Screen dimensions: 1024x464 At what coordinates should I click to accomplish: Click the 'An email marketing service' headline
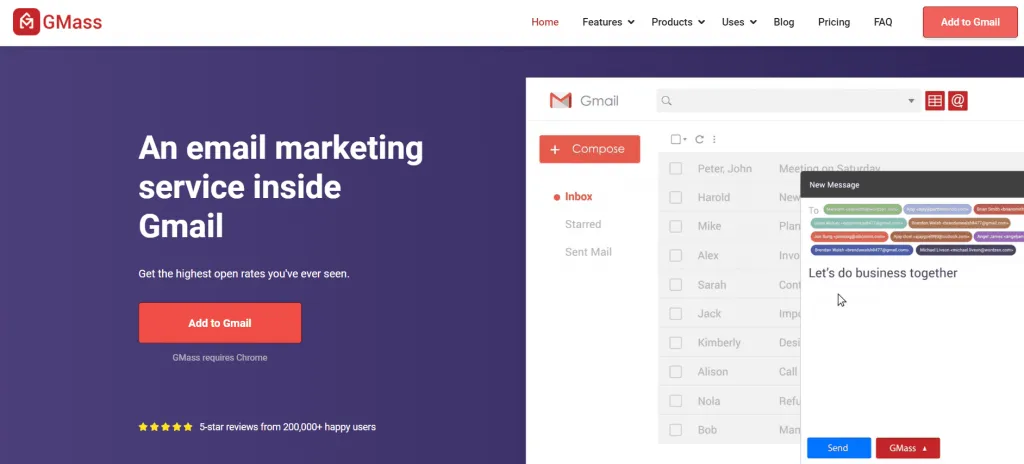coord(281,187)
